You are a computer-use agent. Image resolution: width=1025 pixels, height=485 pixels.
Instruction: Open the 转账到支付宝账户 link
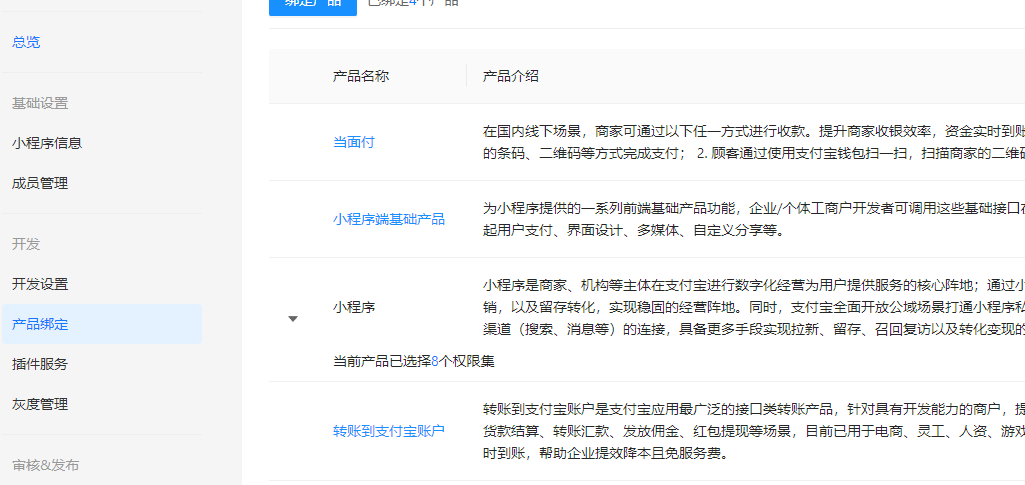tap(389, 431)
